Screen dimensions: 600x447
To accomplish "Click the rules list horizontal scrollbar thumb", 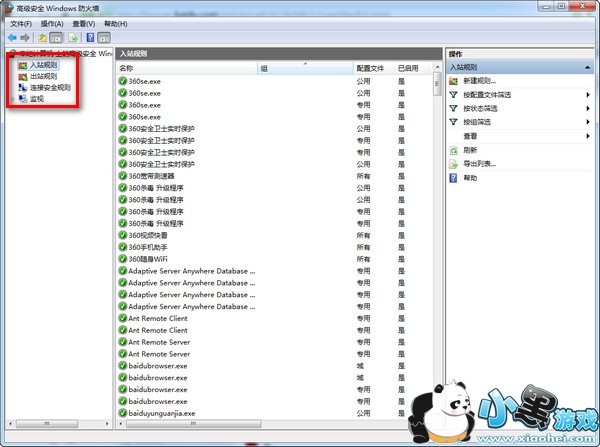I will [x=194, y=424].
